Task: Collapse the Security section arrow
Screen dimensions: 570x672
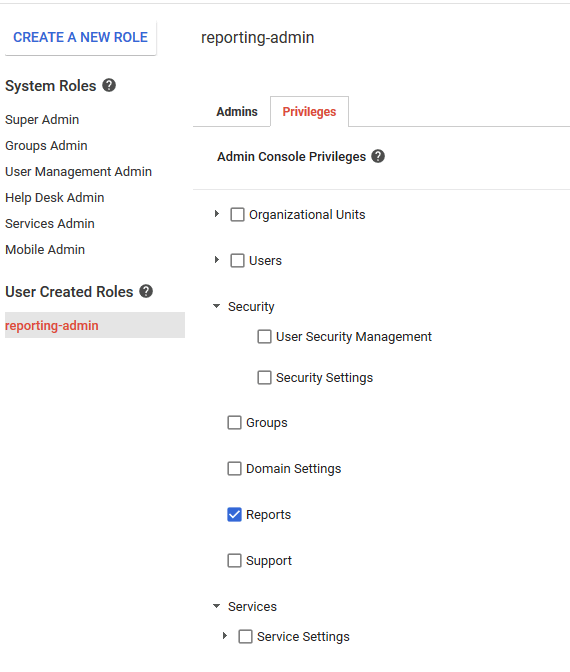Action: click(216, 306)
